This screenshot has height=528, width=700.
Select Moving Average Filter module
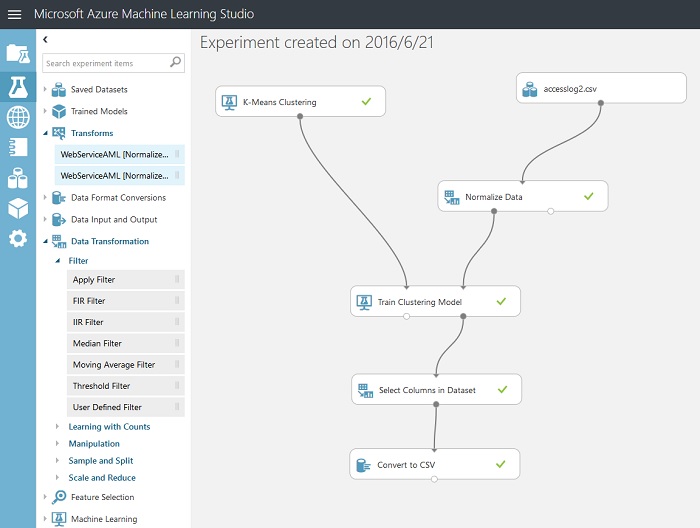click(x=125, y=365)
